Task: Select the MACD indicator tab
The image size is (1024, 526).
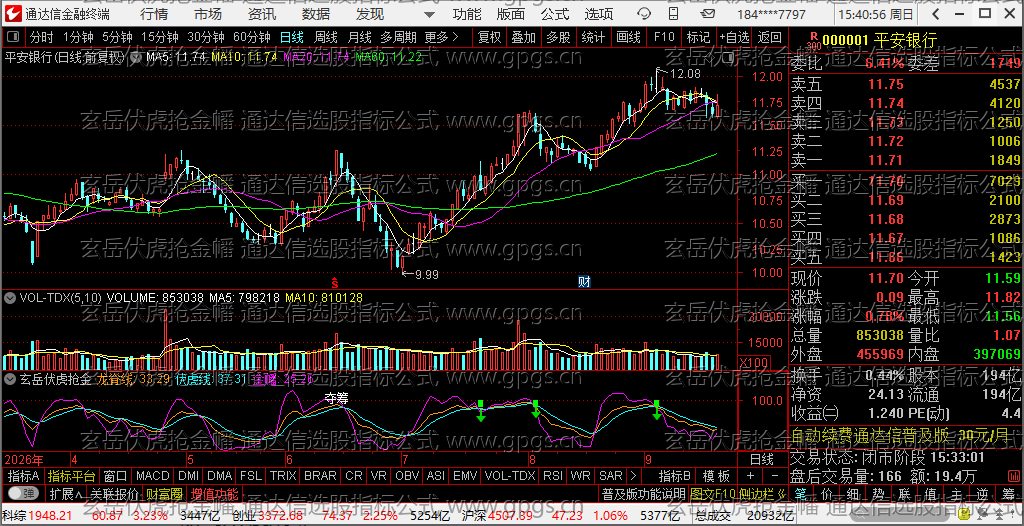Action: [153, 476]
